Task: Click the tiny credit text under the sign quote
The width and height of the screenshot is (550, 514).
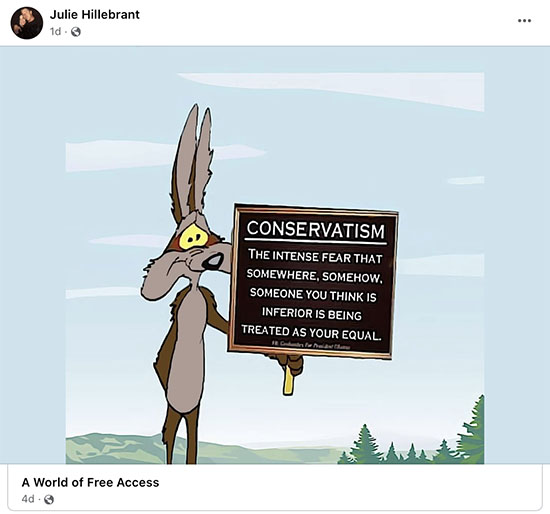Action: point(311,346)
